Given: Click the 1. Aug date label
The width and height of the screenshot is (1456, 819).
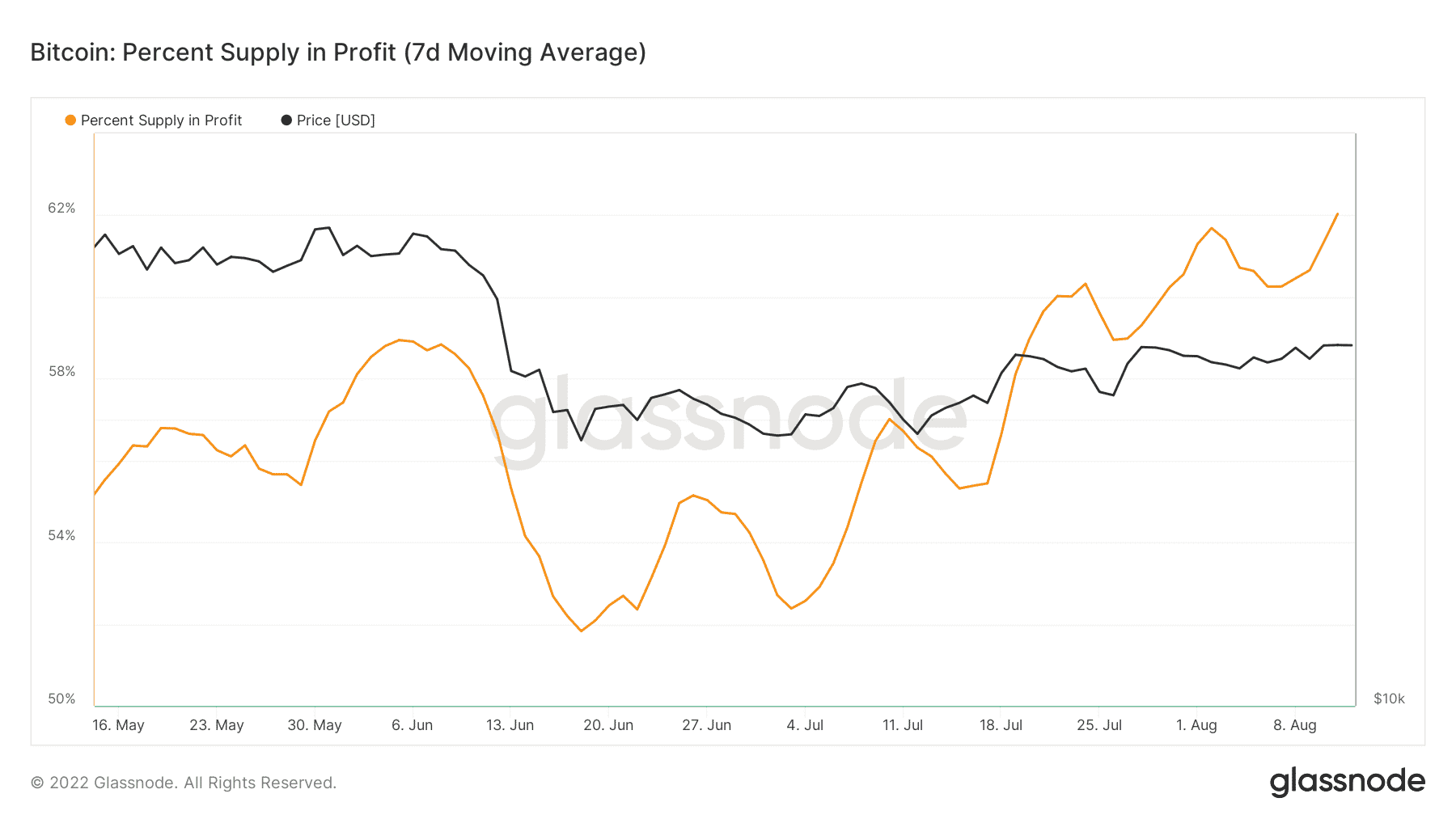Looking at the screenshot, I should point(1196,725).
